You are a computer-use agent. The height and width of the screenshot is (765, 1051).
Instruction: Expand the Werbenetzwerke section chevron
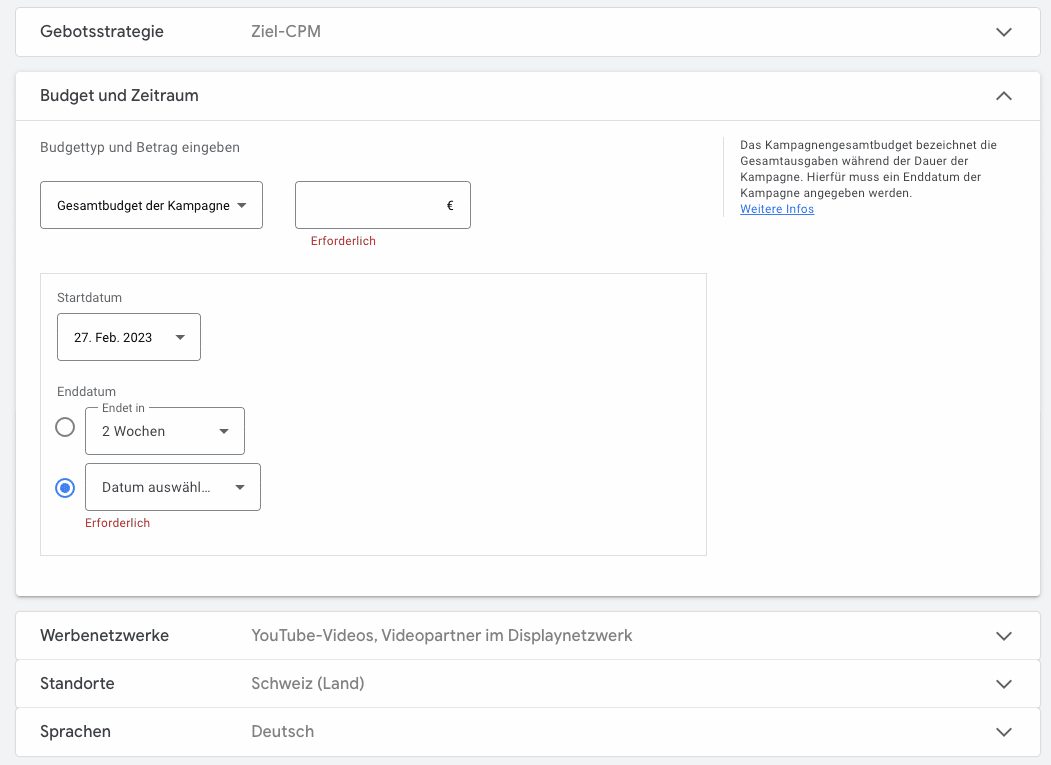1003,636
